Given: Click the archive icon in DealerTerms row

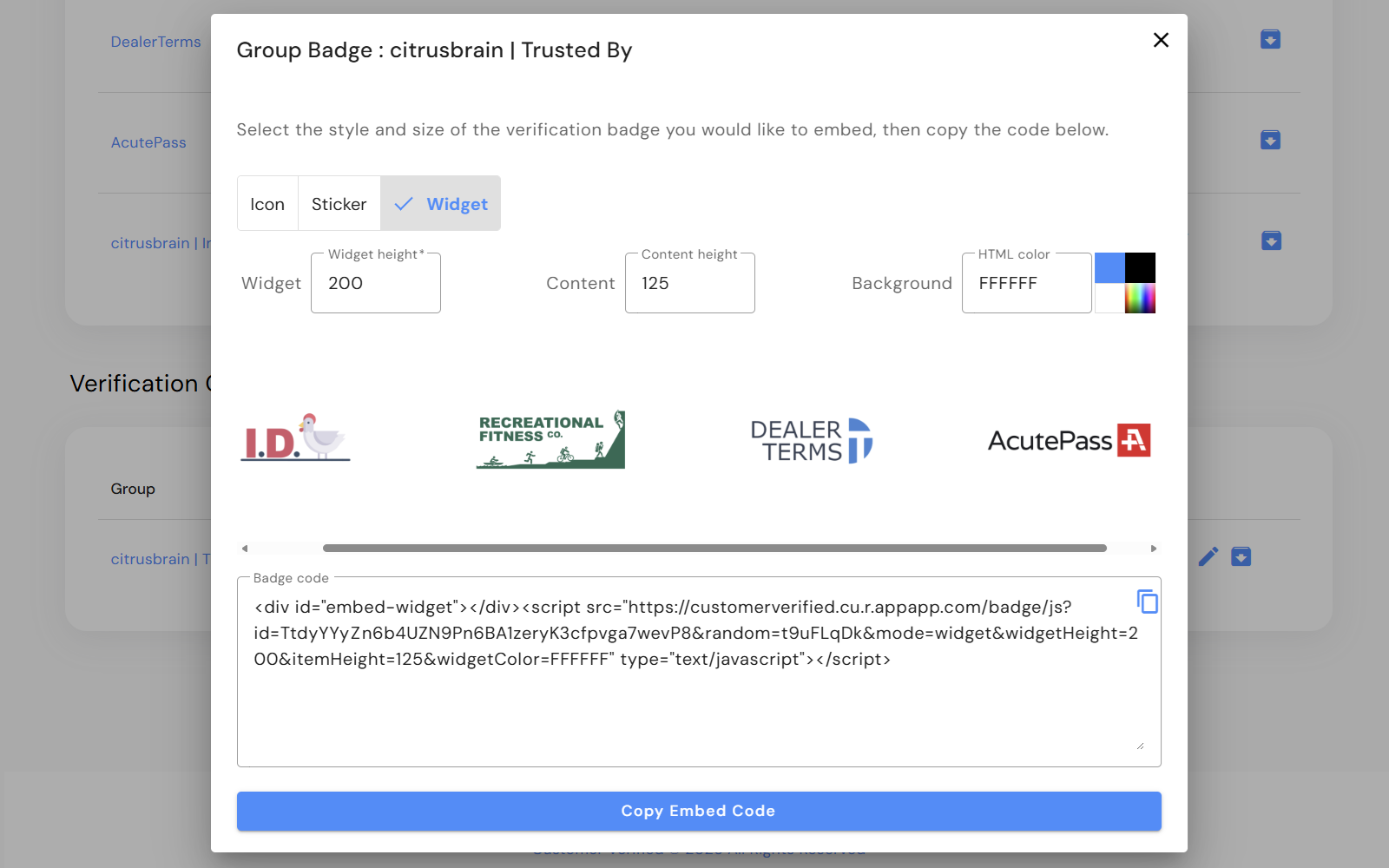Looking at the screenshot, I should pos(1271,39).
